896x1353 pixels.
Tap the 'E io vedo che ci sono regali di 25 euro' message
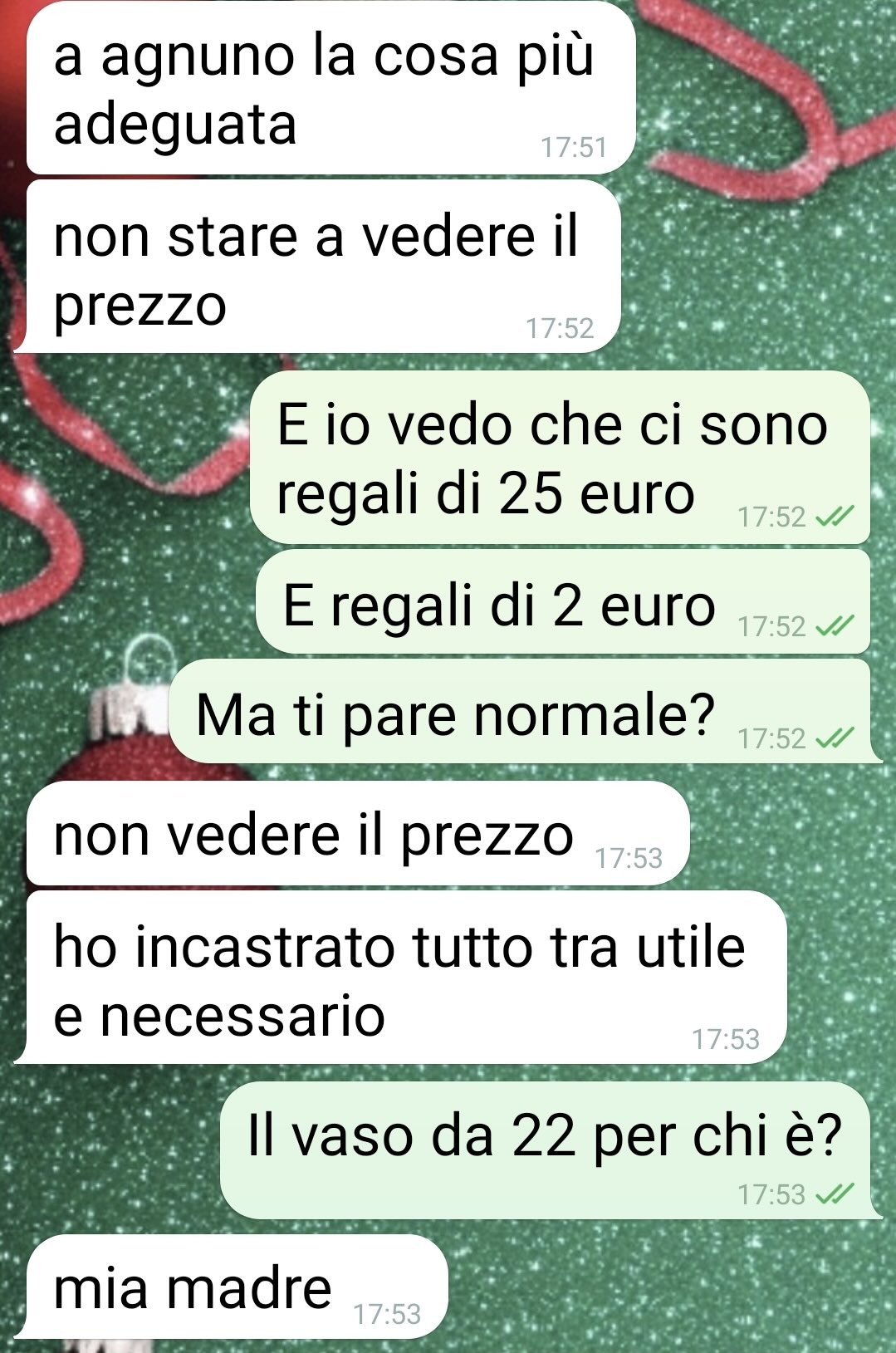[x=560, y=458]
